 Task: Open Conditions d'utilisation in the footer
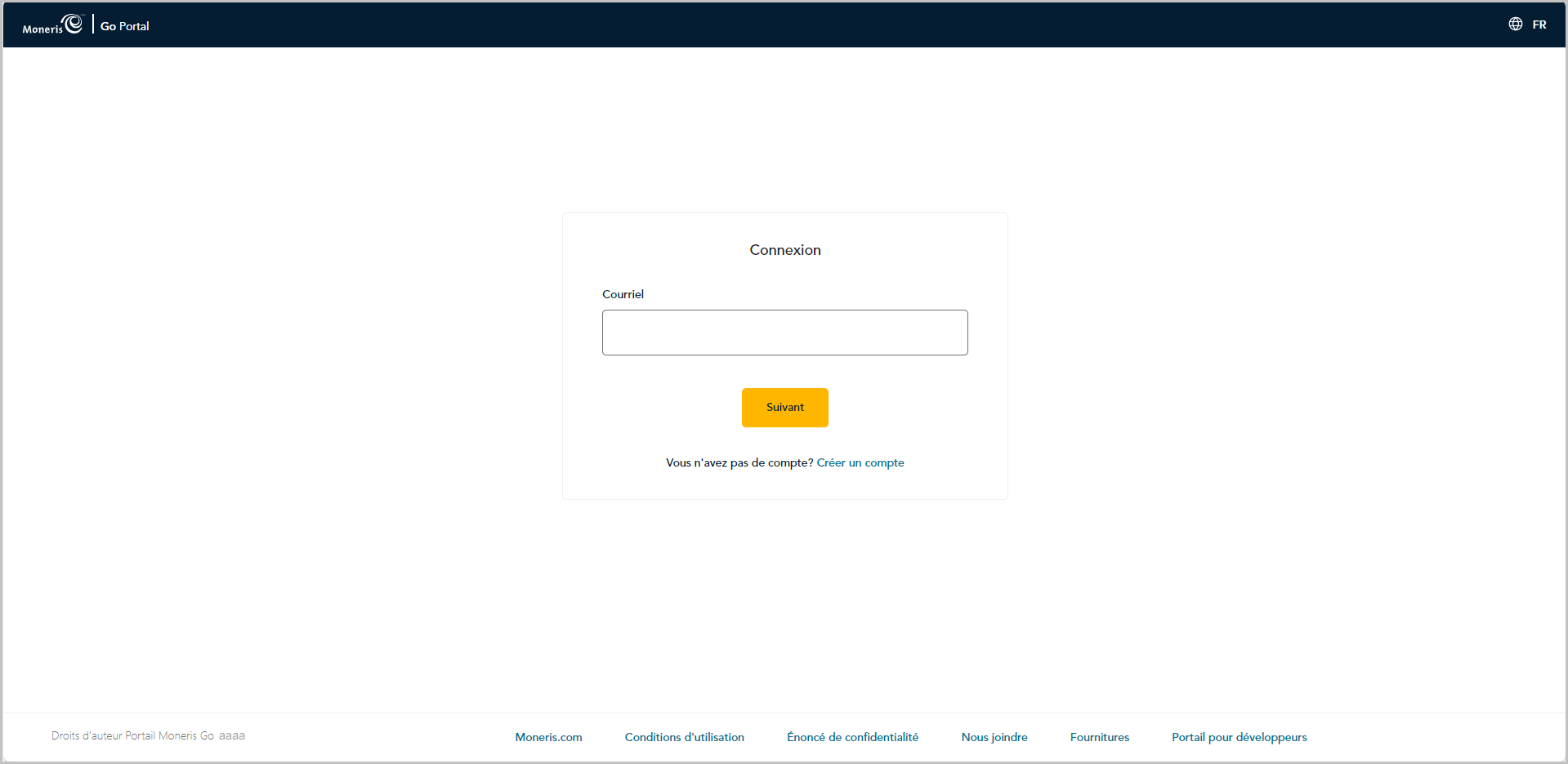[684, 737]
